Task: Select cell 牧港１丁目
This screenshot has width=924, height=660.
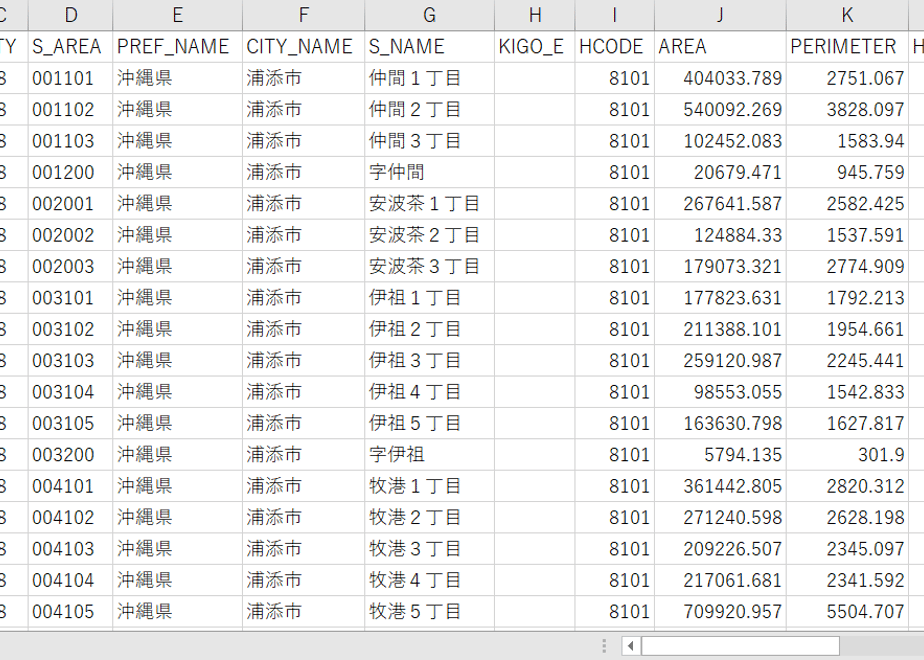Action: [430, 486]
